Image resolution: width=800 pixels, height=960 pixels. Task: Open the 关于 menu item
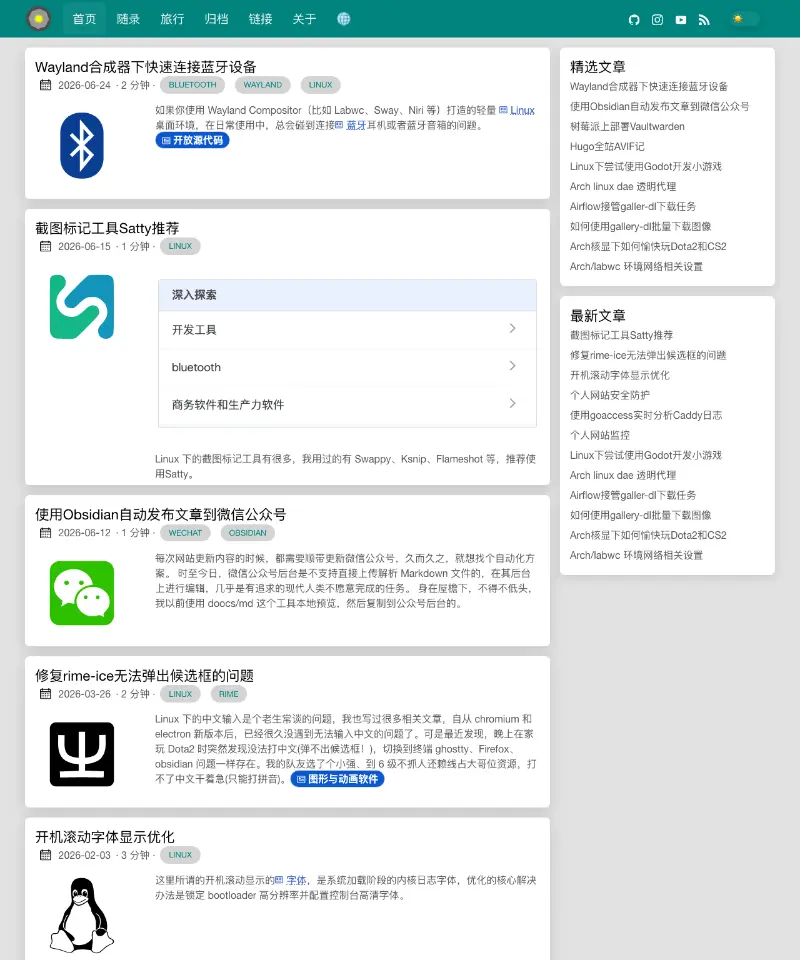pos(305,19)
